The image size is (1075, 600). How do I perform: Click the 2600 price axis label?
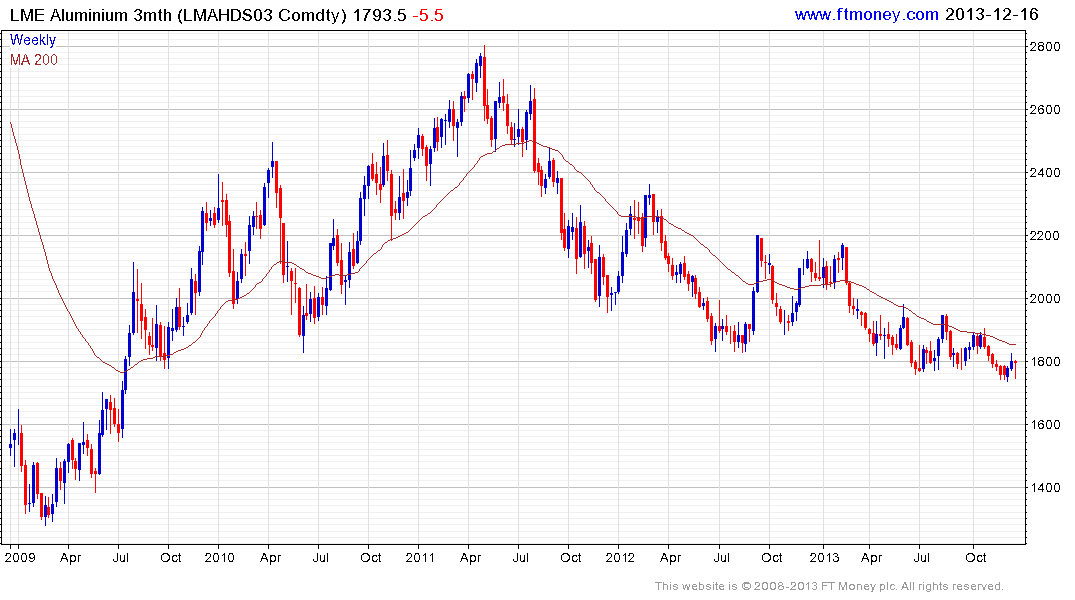1044,110
